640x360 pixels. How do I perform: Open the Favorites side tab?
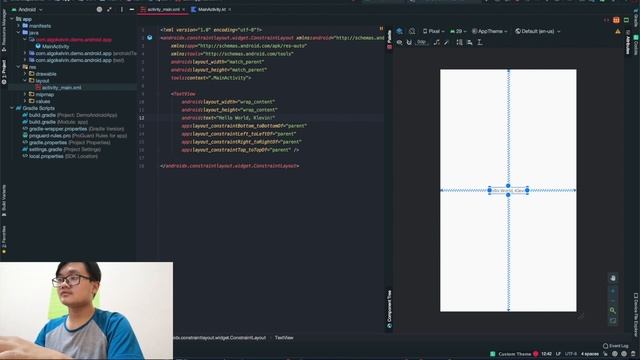point(4,240)
